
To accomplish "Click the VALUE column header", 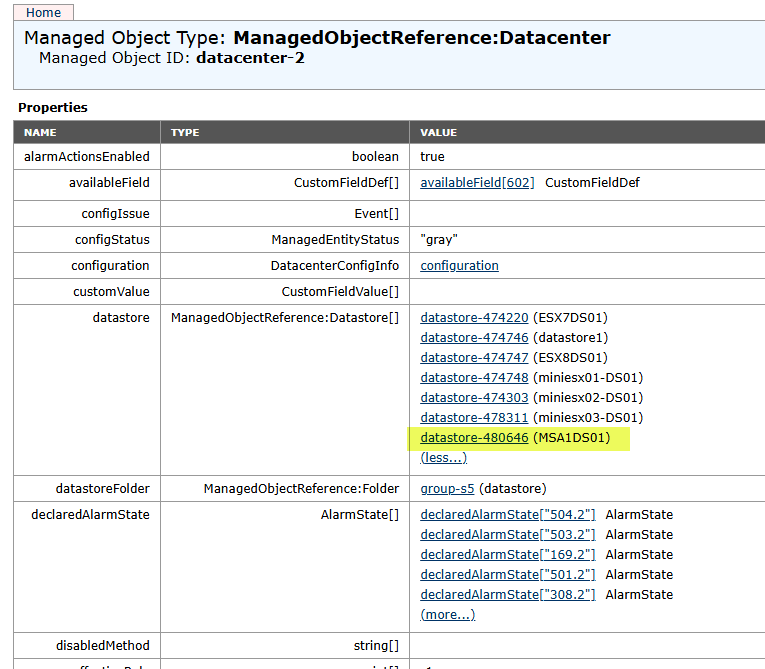I will point(438,132).
